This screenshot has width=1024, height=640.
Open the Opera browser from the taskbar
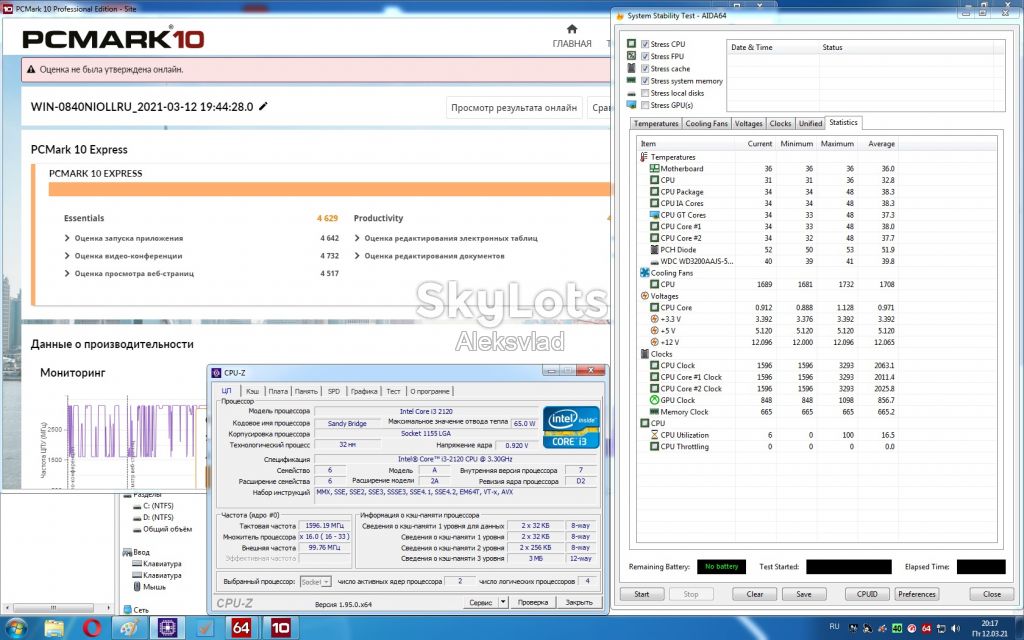[x=92, y=628]
